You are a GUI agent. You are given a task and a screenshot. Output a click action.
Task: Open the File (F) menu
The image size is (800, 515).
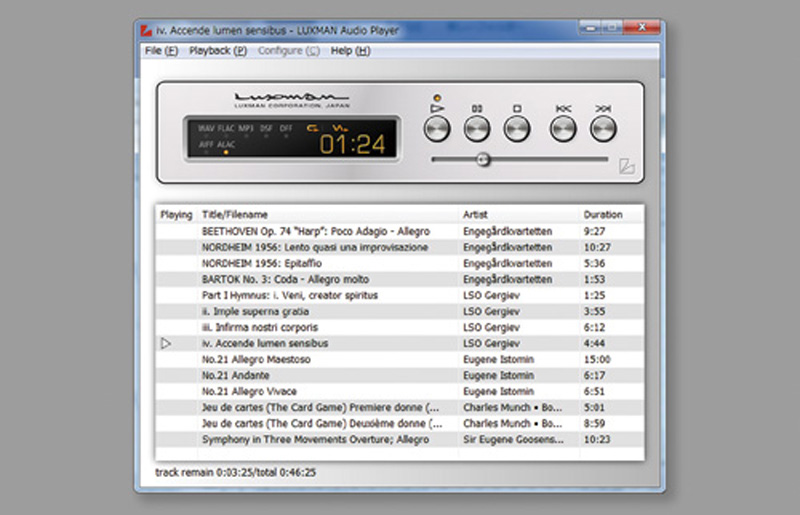pyautogui.click(x=161, y=51)
